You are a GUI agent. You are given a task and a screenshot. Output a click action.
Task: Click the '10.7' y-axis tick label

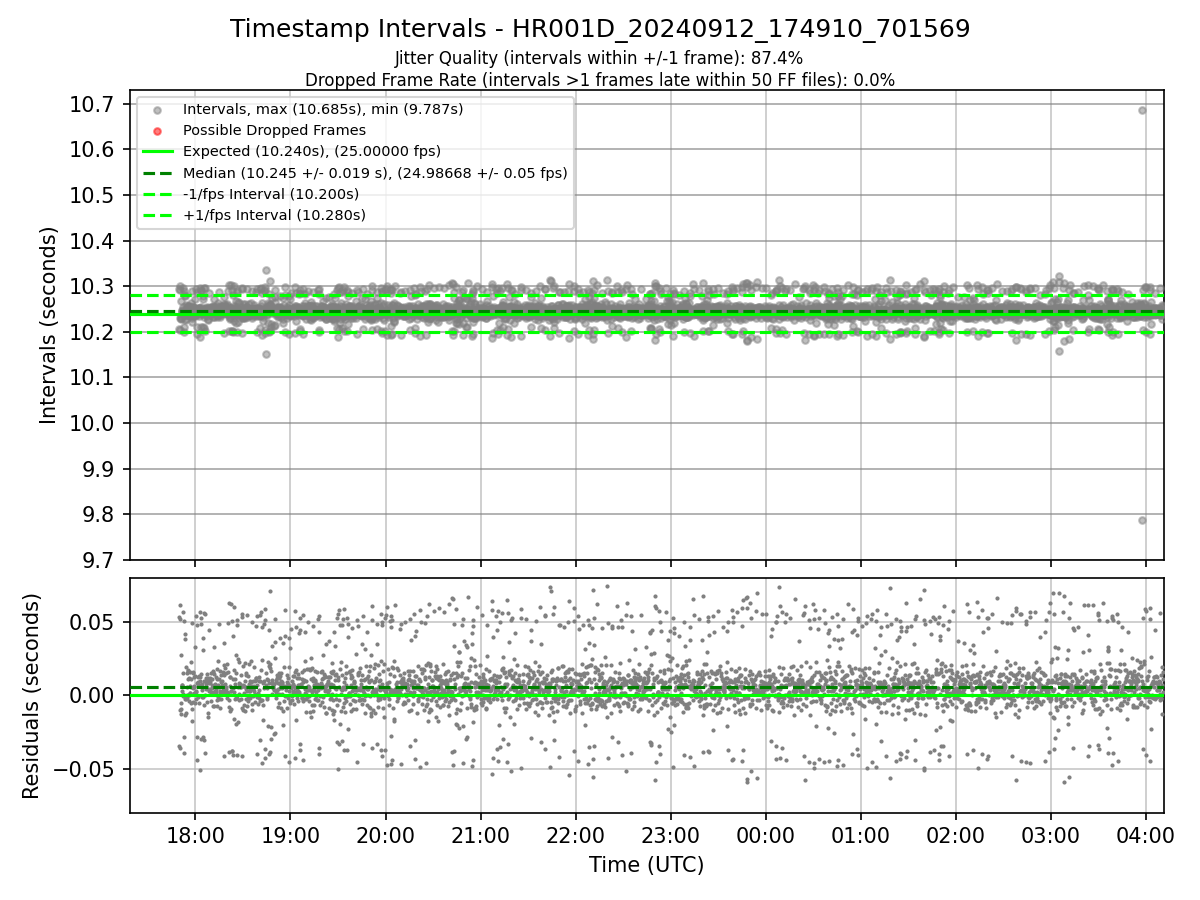(x=93, y=104)
